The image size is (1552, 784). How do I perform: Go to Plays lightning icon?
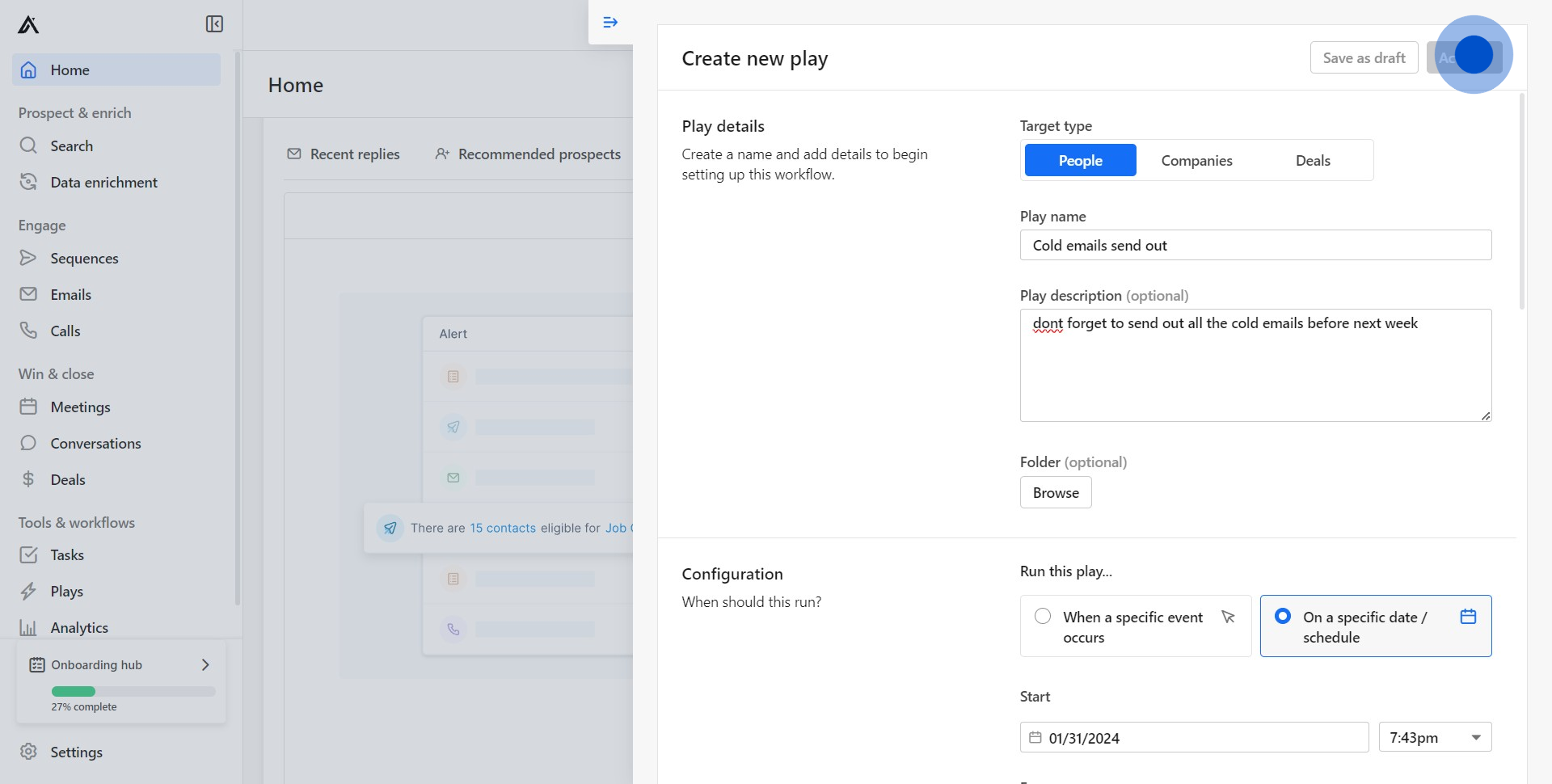(28, 592)
